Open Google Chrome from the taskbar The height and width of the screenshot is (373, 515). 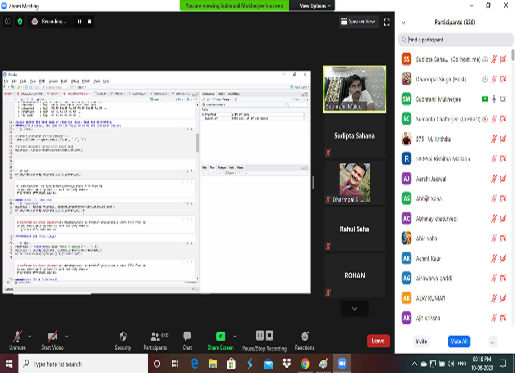click(305, 364)
